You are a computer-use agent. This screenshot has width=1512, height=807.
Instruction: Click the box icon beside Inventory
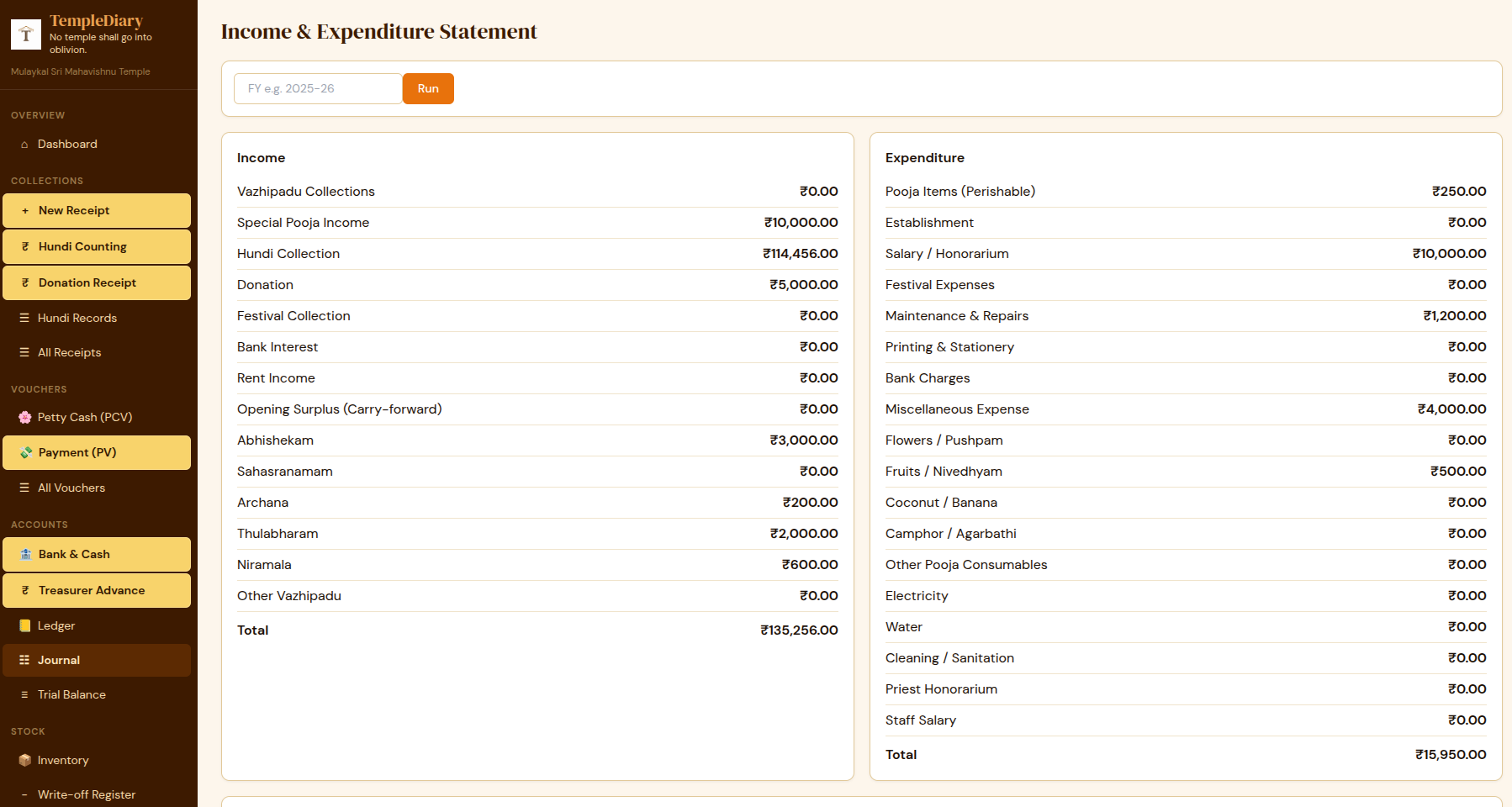pos(25,760)
